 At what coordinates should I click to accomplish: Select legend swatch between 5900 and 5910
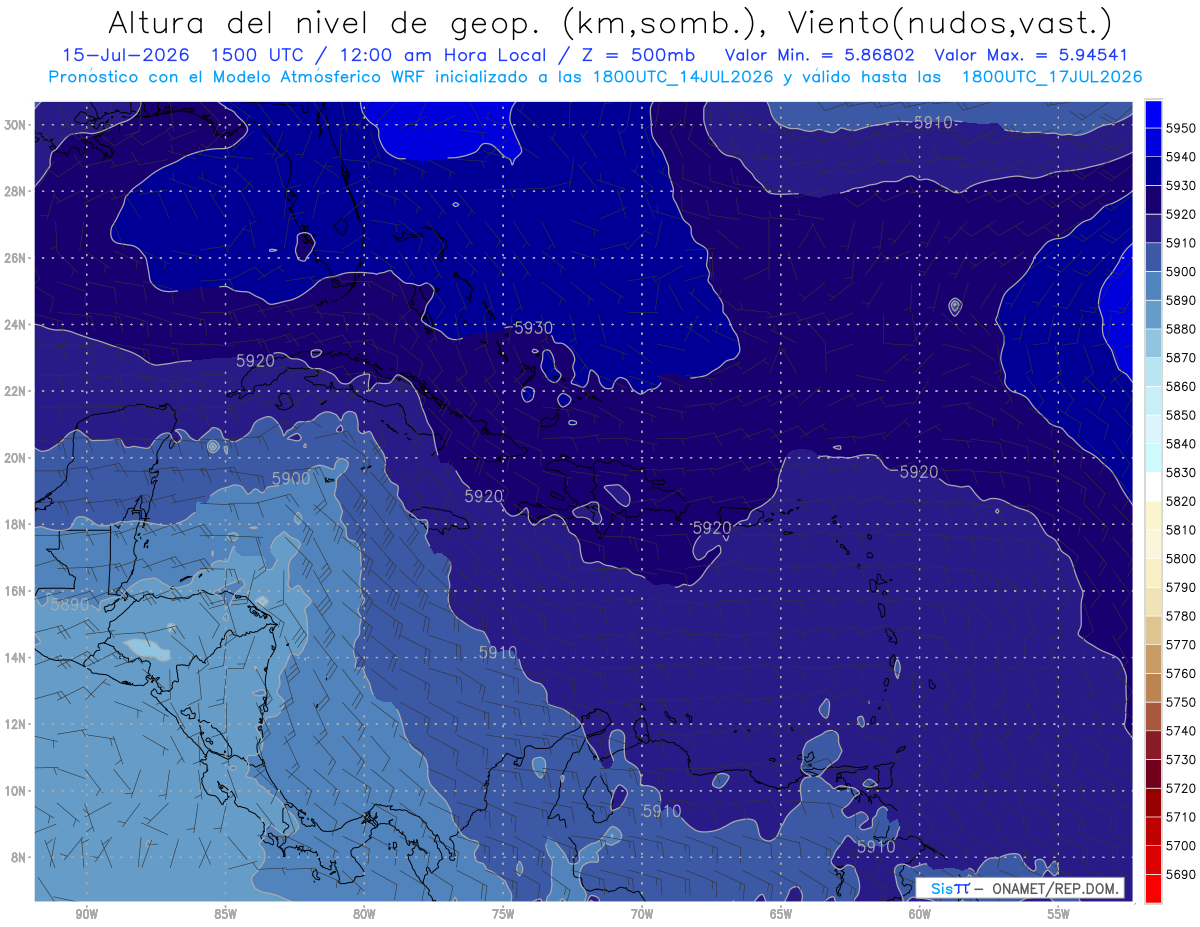click(x=1153, y=257)
